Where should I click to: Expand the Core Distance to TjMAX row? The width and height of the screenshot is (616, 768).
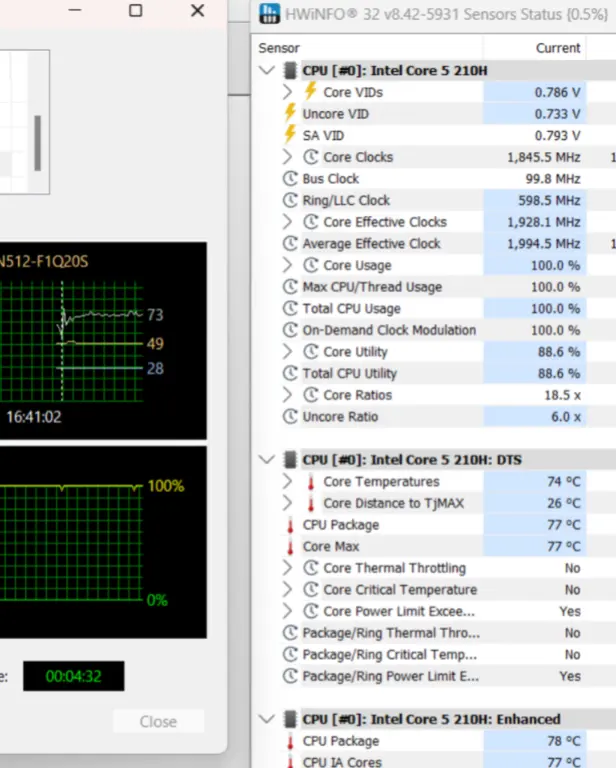click(x=287, y=503)
